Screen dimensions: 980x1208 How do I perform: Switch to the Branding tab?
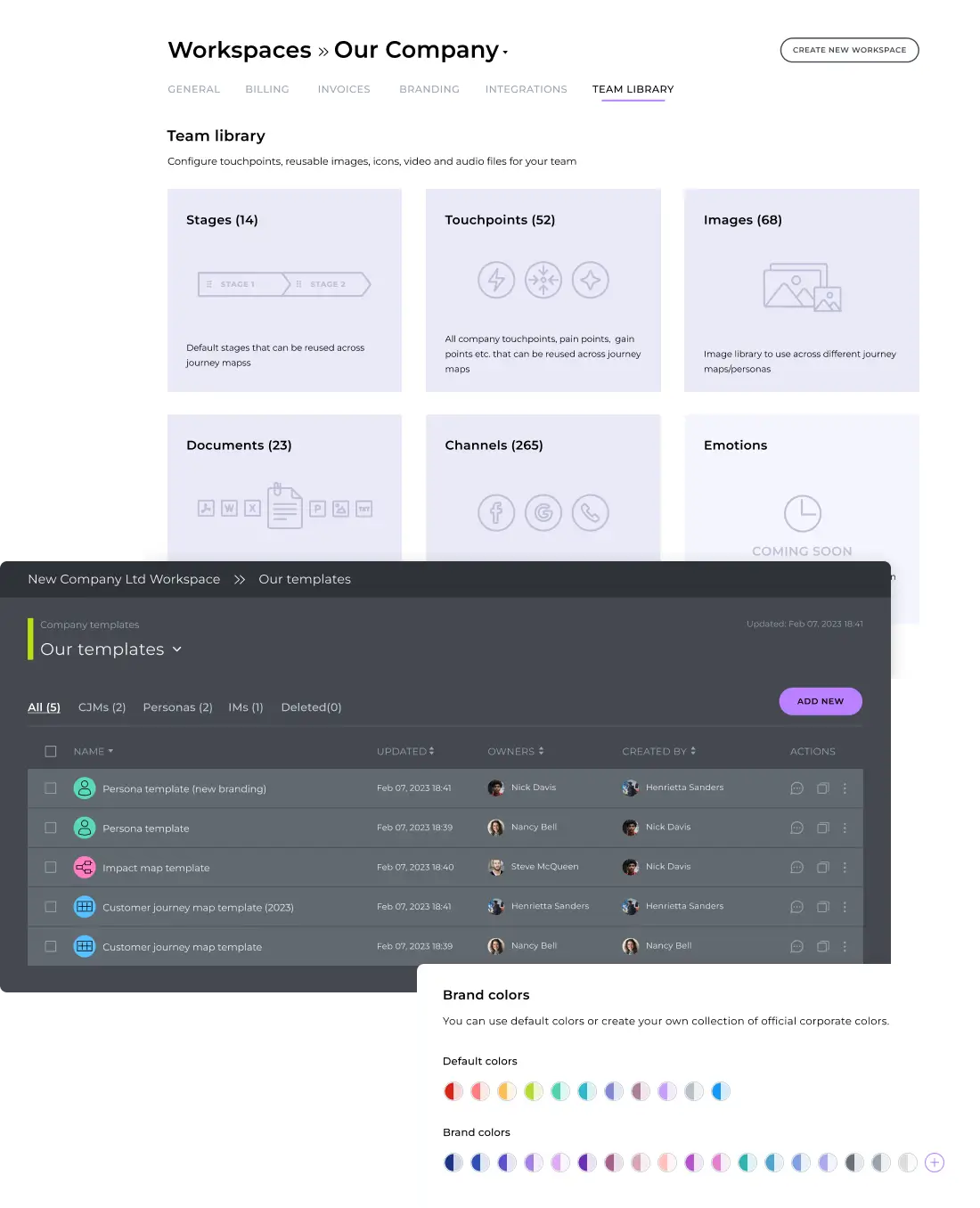pyautogui.click(x=429, y=89)
